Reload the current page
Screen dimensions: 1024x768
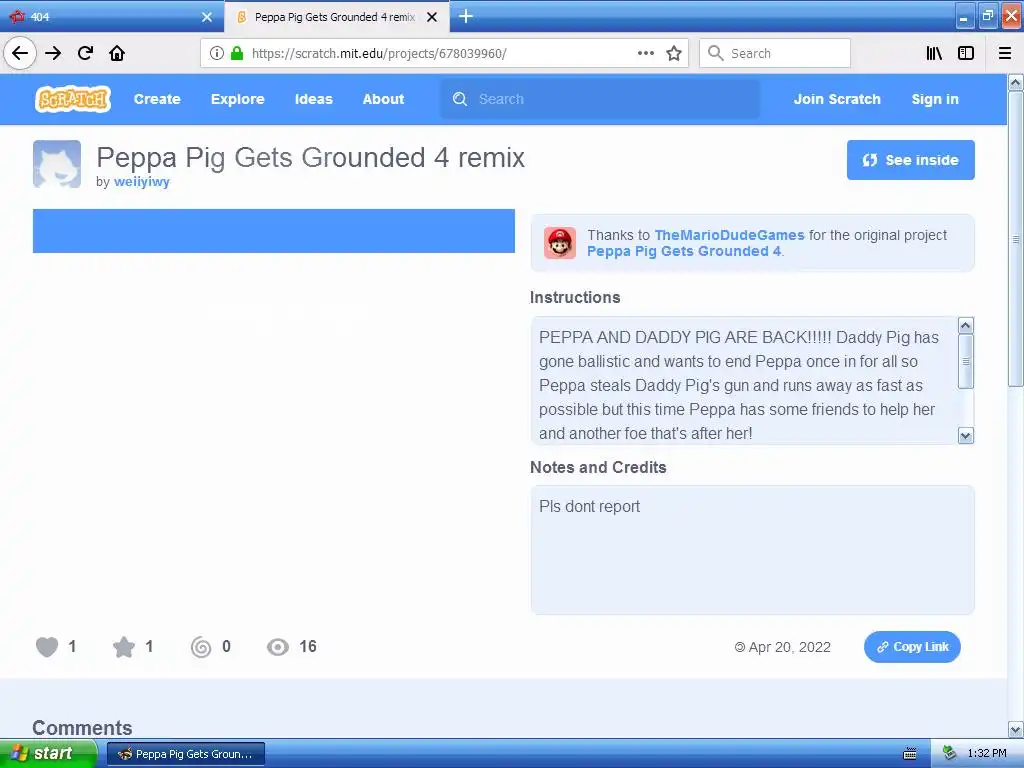[85, 53]
